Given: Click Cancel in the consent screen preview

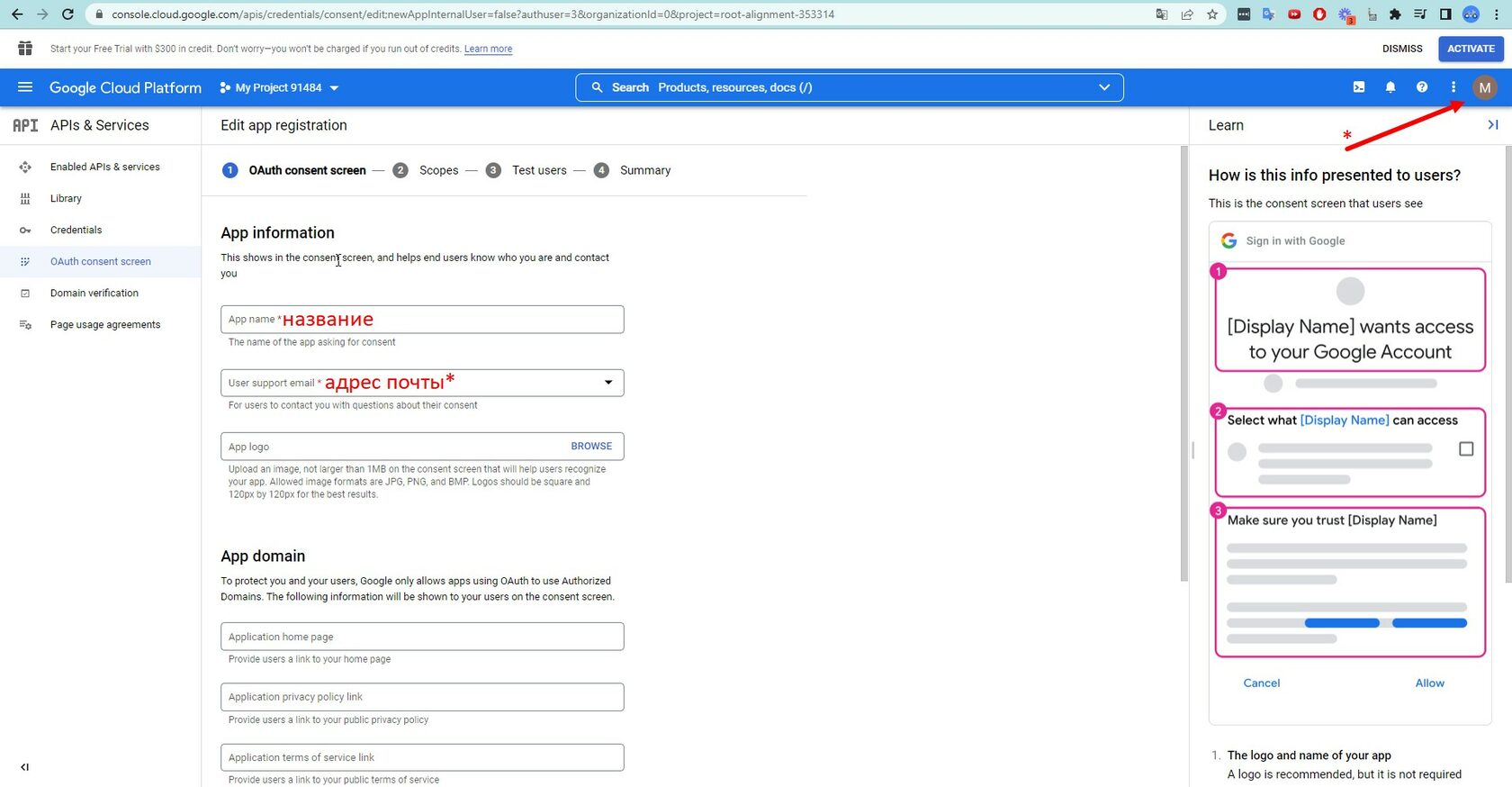Looking at the screenshot, I should coord(1262,683).
